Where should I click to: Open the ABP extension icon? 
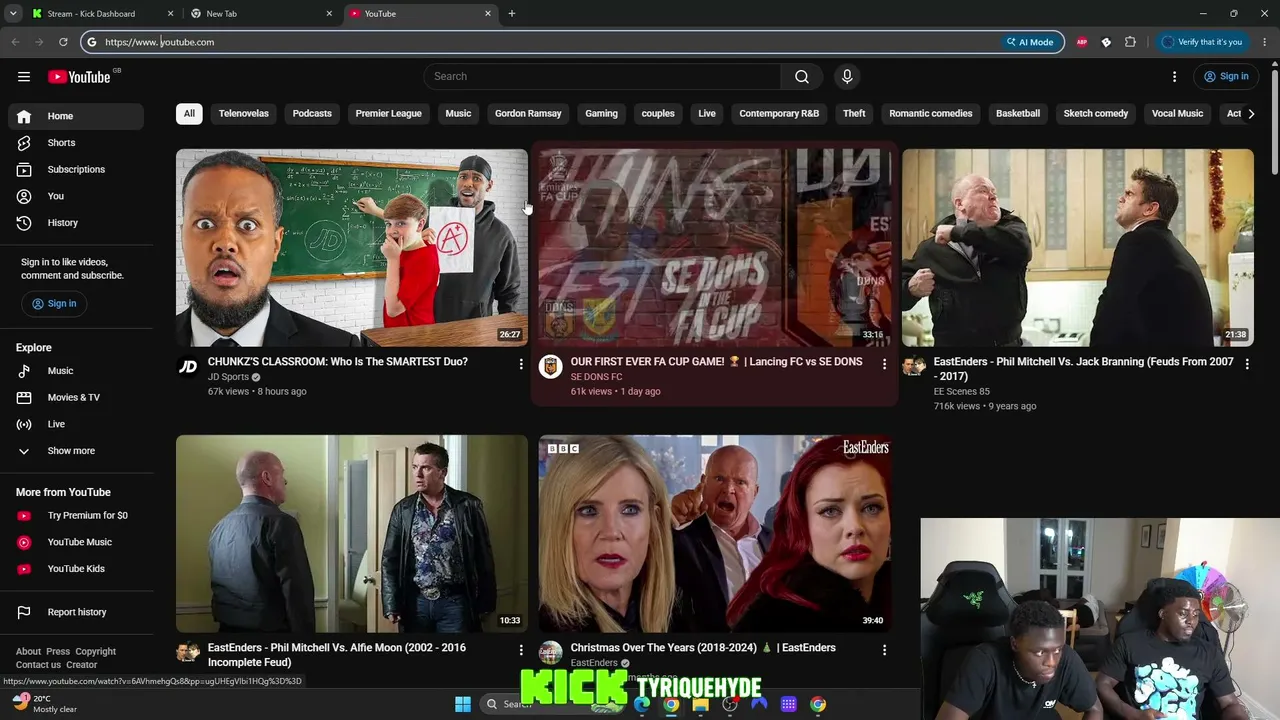[x=1082, y=42]
